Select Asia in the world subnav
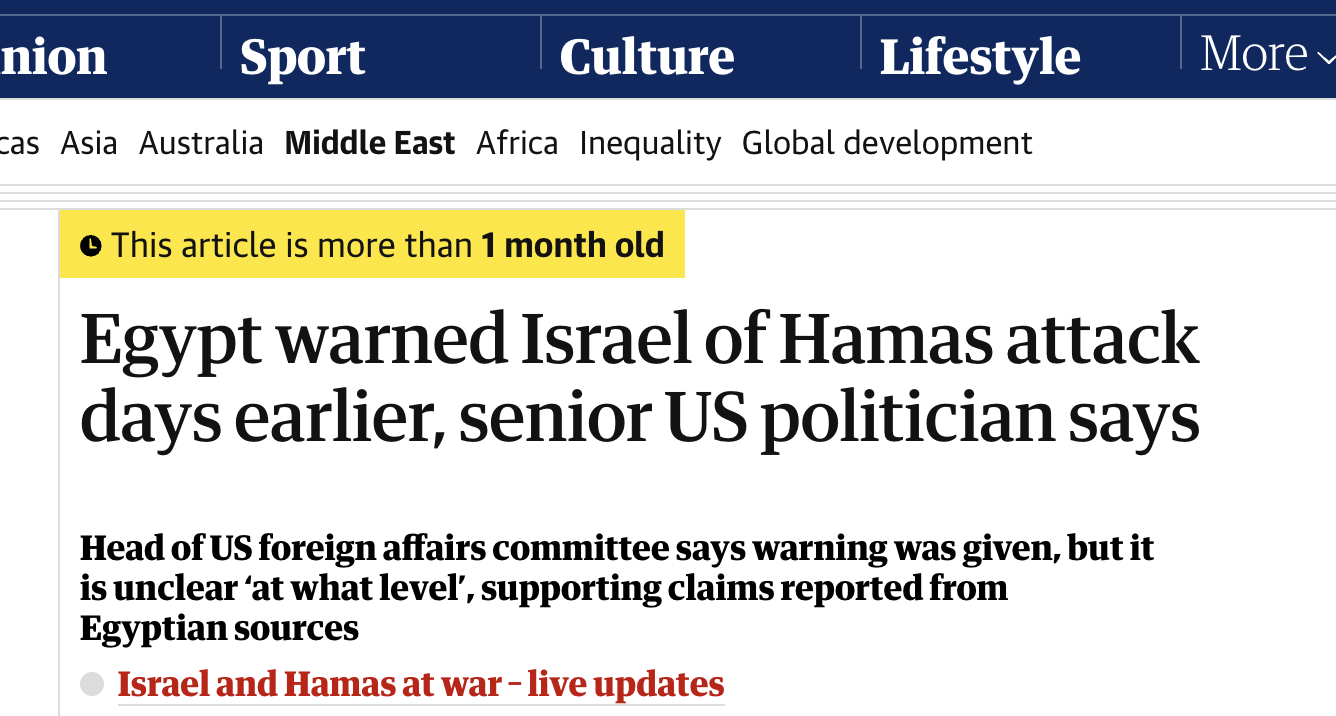 [x=89, y=144]
